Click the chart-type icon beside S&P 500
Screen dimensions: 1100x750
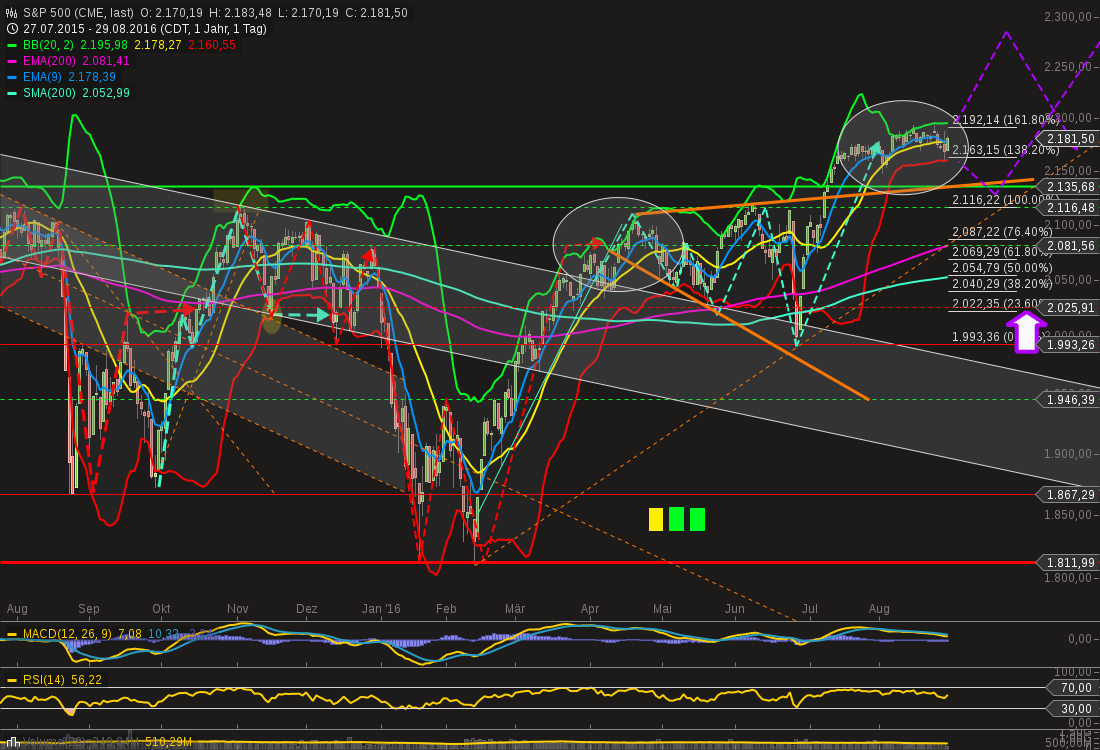[12, 13]
